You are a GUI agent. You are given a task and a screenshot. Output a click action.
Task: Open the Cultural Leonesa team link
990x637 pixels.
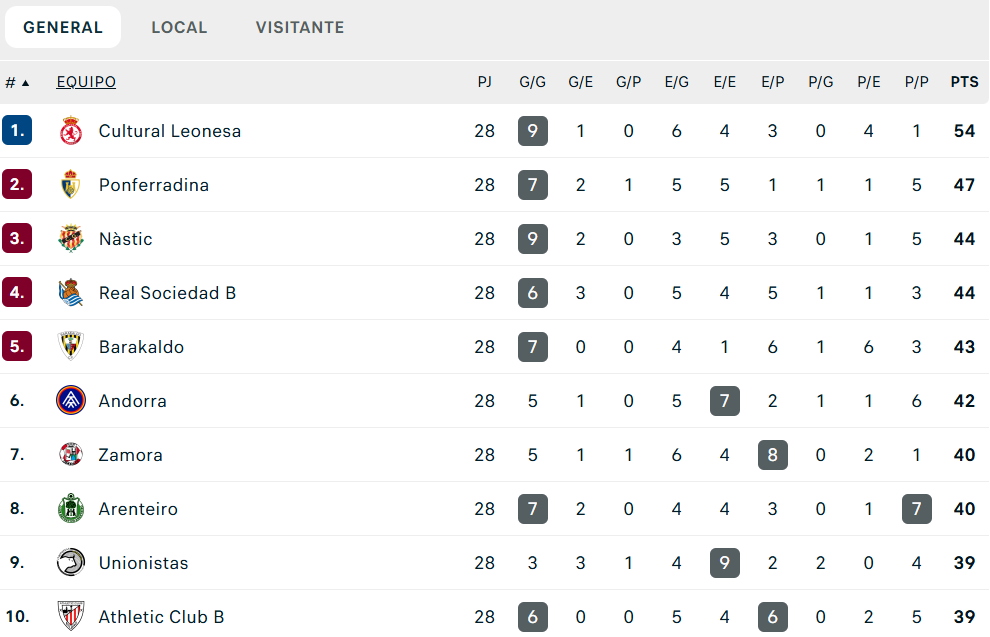coord(170,131)
